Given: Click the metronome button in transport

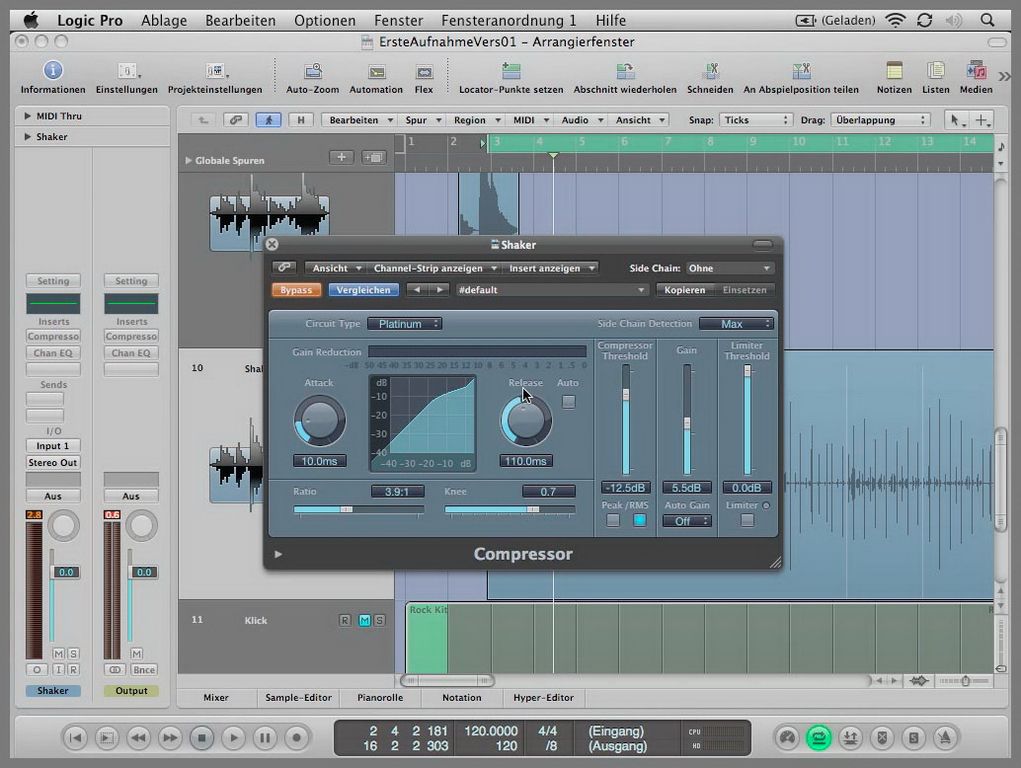Looking at the screenshot, I should [x=945, y=737].
